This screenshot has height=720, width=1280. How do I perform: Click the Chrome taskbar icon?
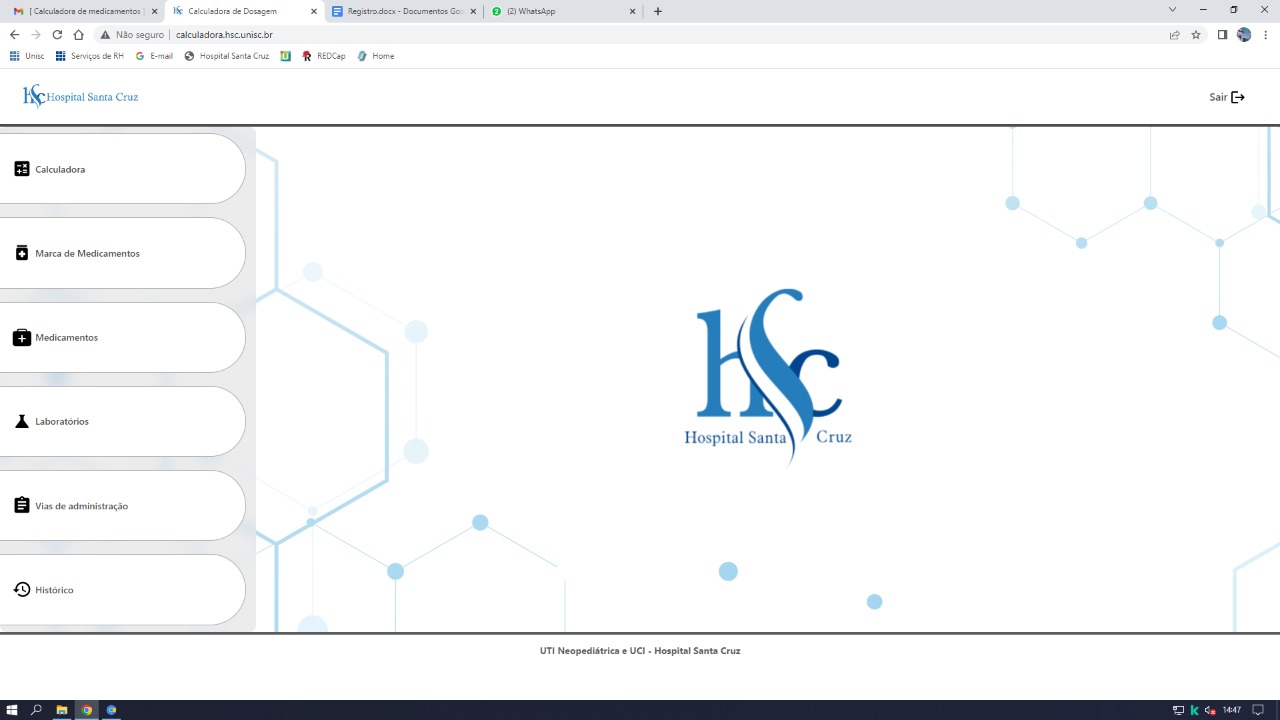pyautogui.click(x=87, y=710)
